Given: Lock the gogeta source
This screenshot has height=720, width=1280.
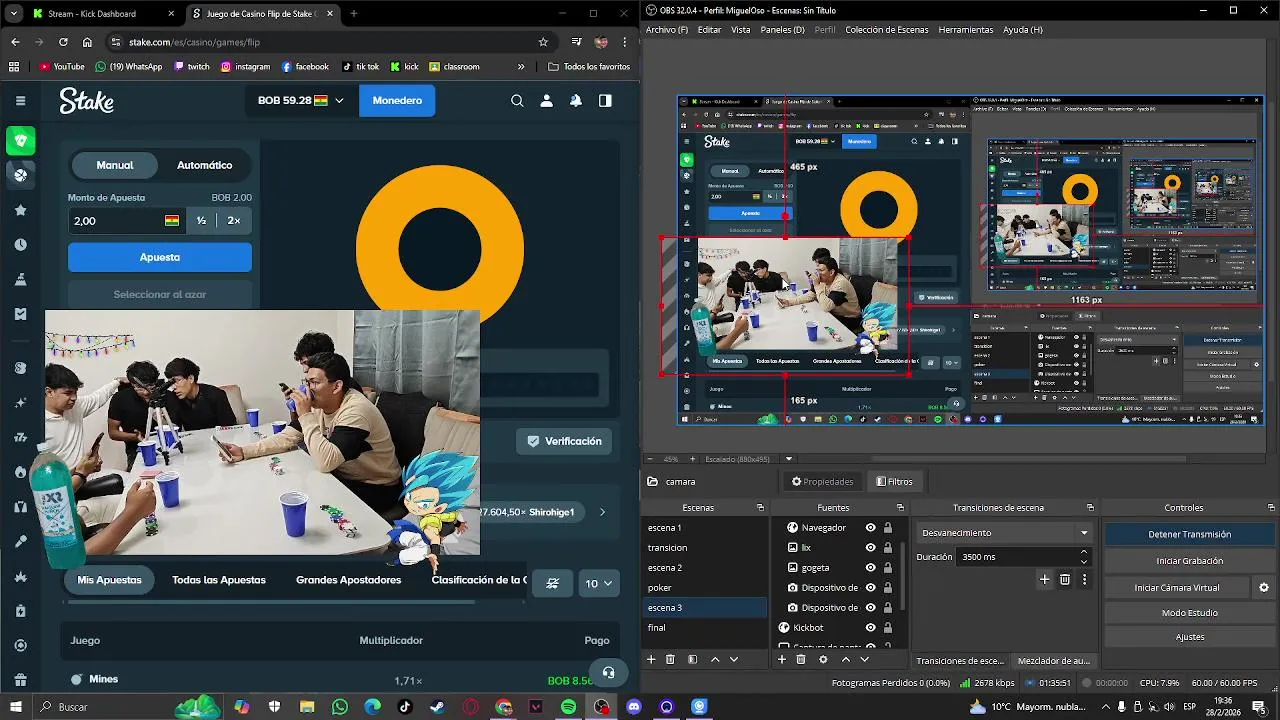Looking at the screenshot, I should [887, 568].
